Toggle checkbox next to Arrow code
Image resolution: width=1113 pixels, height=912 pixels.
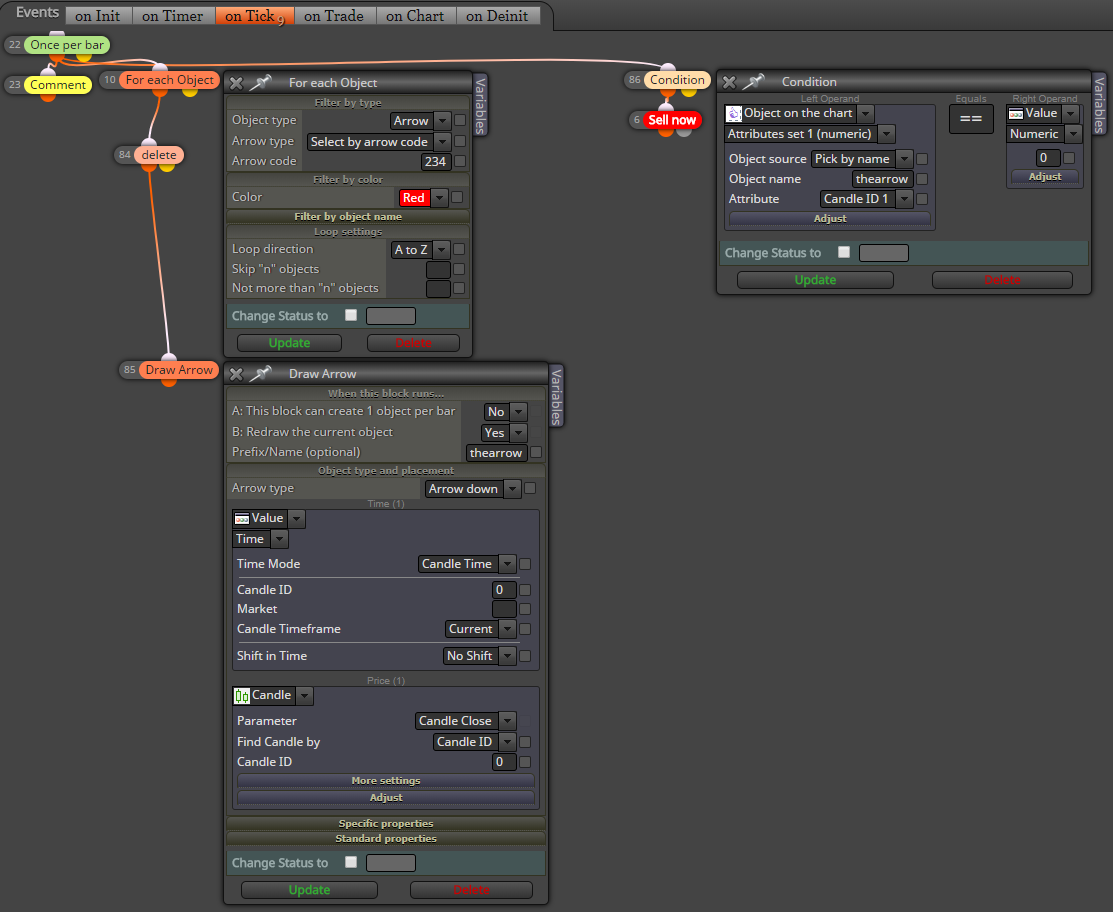(x=460, y=161)
